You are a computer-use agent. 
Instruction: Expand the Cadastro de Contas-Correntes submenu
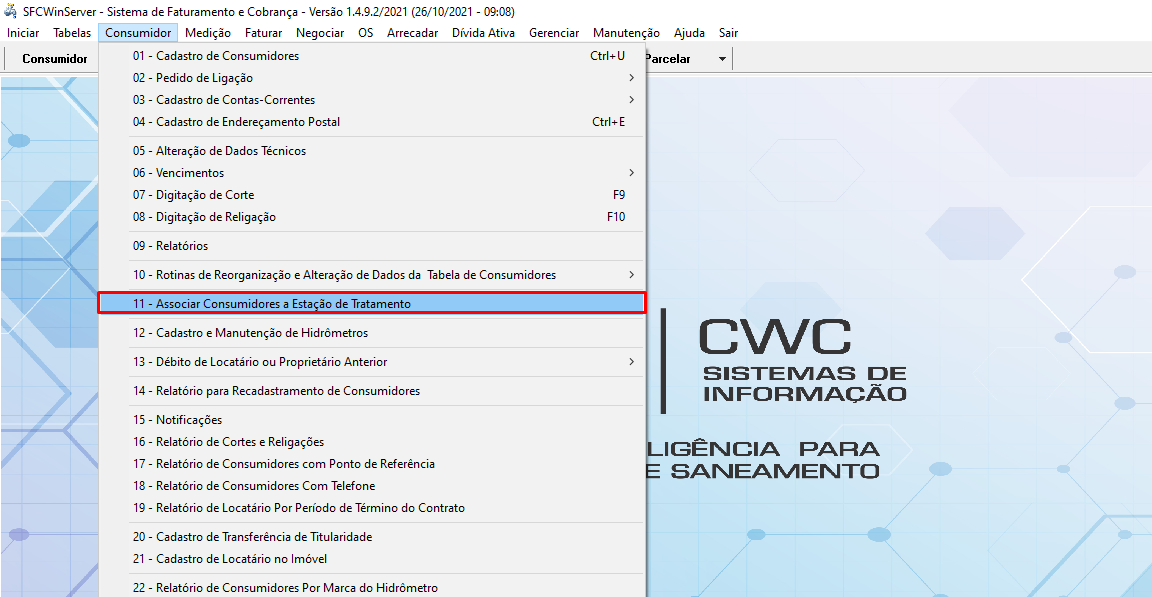[x=631, y=100]
